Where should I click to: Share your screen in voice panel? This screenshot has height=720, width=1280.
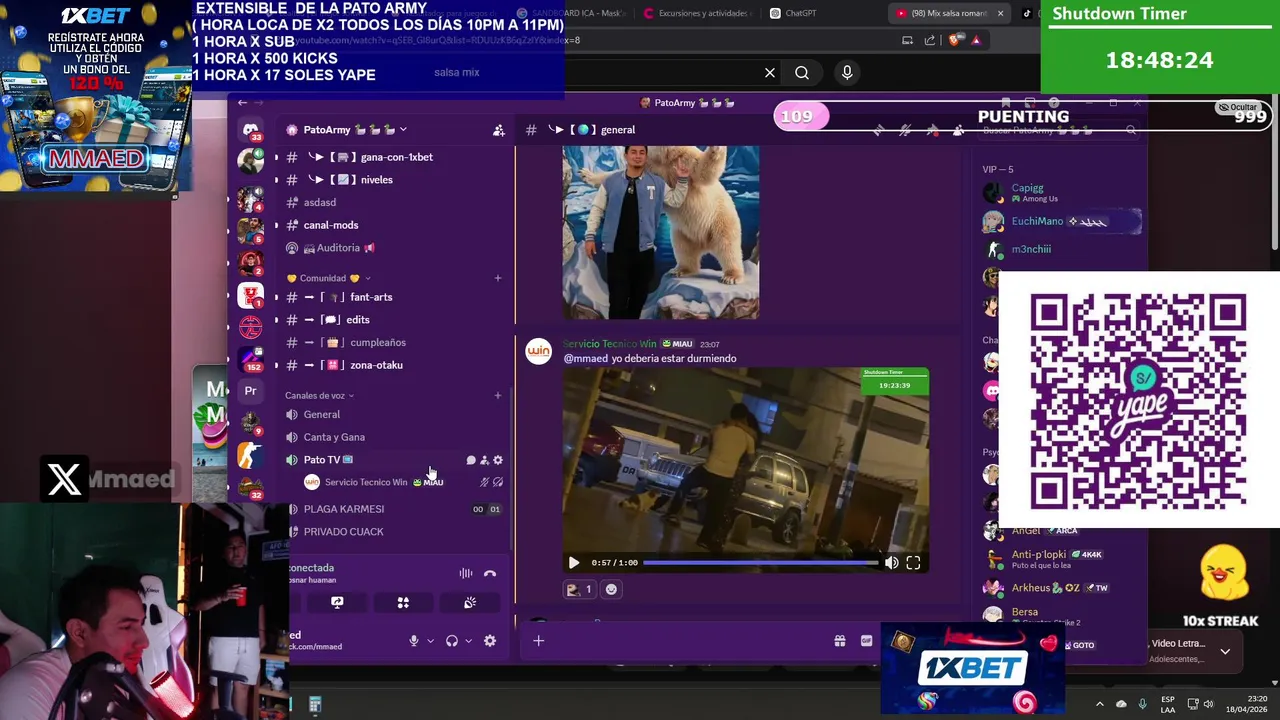(337, 603)
